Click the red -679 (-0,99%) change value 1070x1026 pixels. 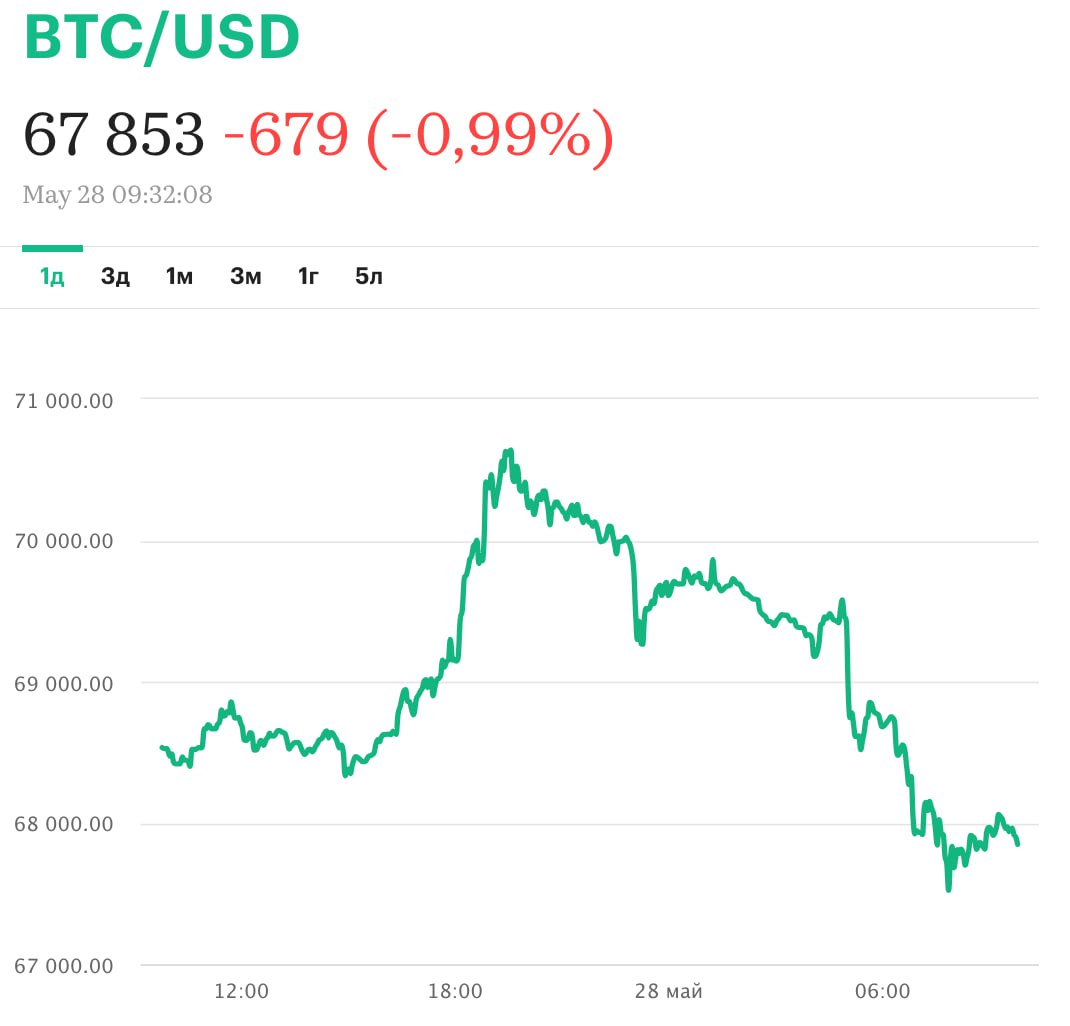click(x=418, y=134)
